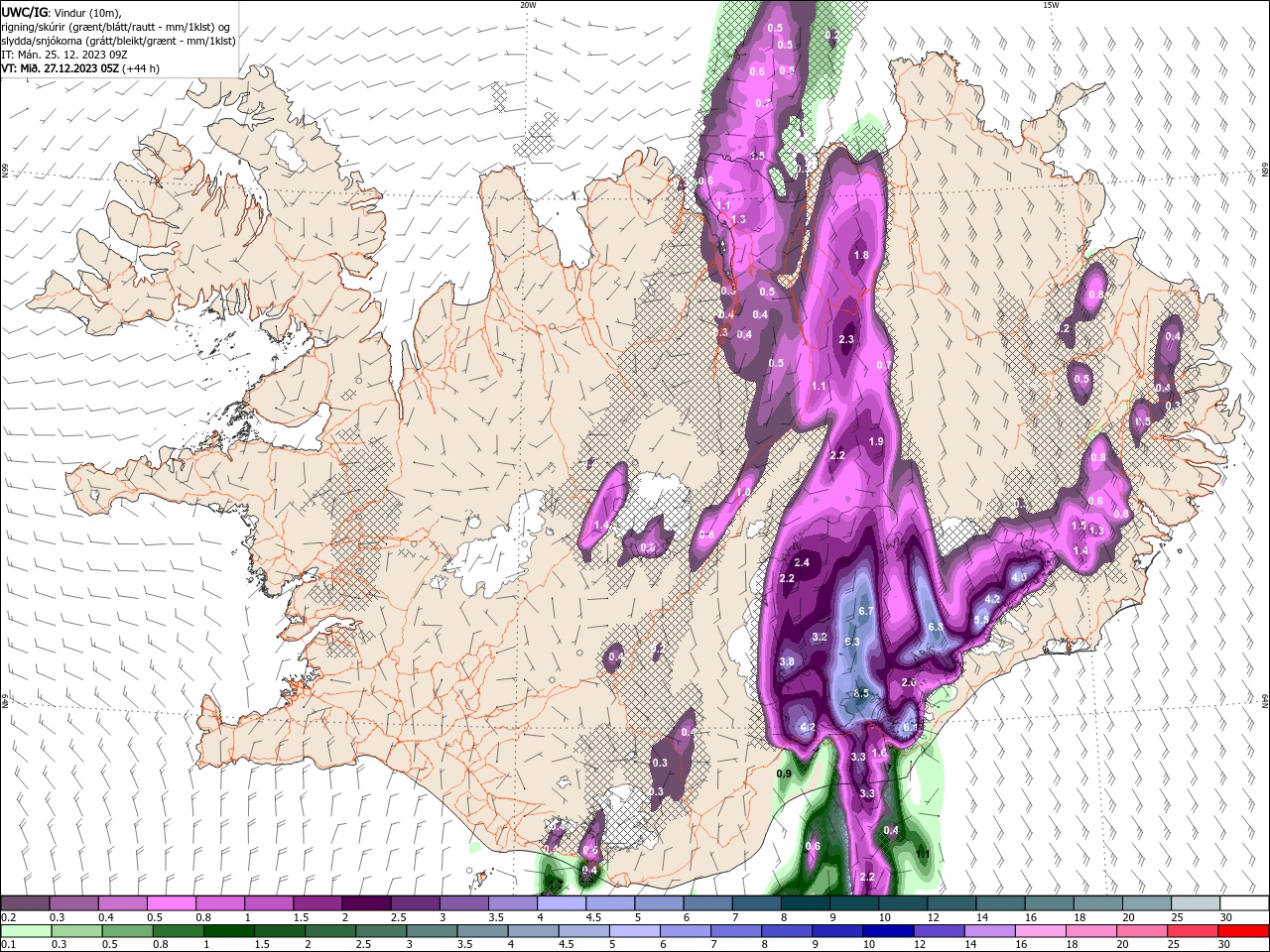Click the 6.8 value in the blue band
The height and width of the screenshot is (952, 1270).
pyautogui.click(x=935, y=627)
